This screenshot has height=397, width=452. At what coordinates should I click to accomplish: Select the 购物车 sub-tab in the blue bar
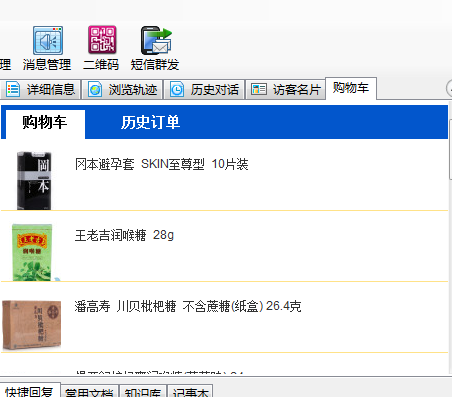point(45,123)
